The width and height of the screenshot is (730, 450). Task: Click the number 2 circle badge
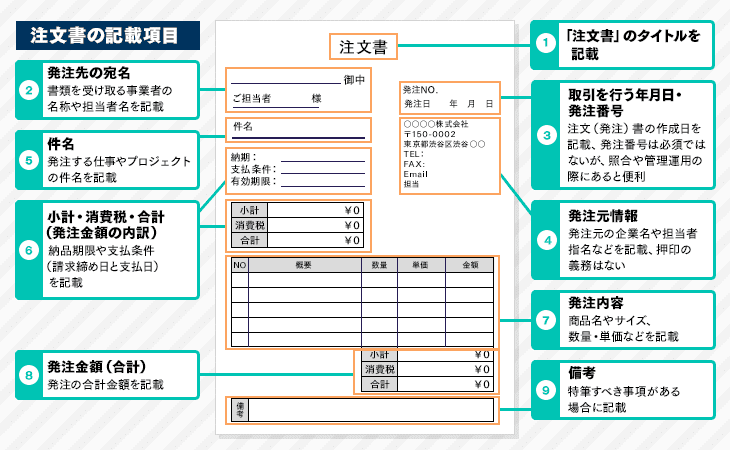[x=29, y=89]
